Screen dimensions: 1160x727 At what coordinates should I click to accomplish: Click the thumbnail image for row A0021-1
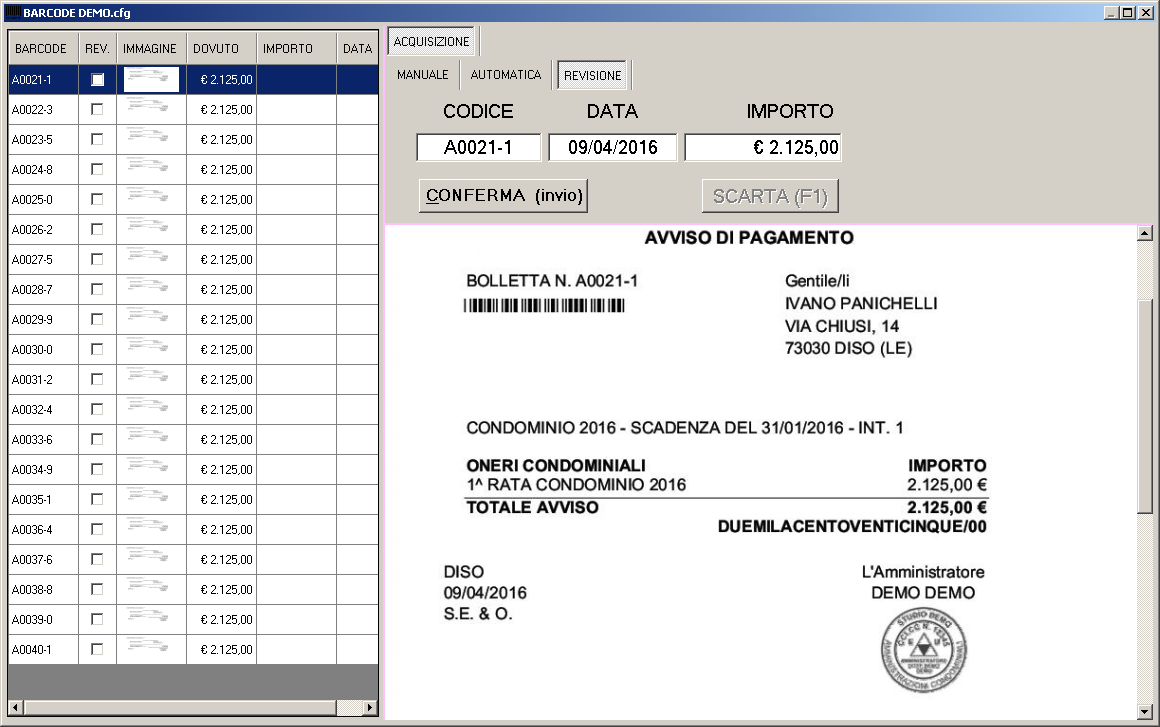click(151, 79)
